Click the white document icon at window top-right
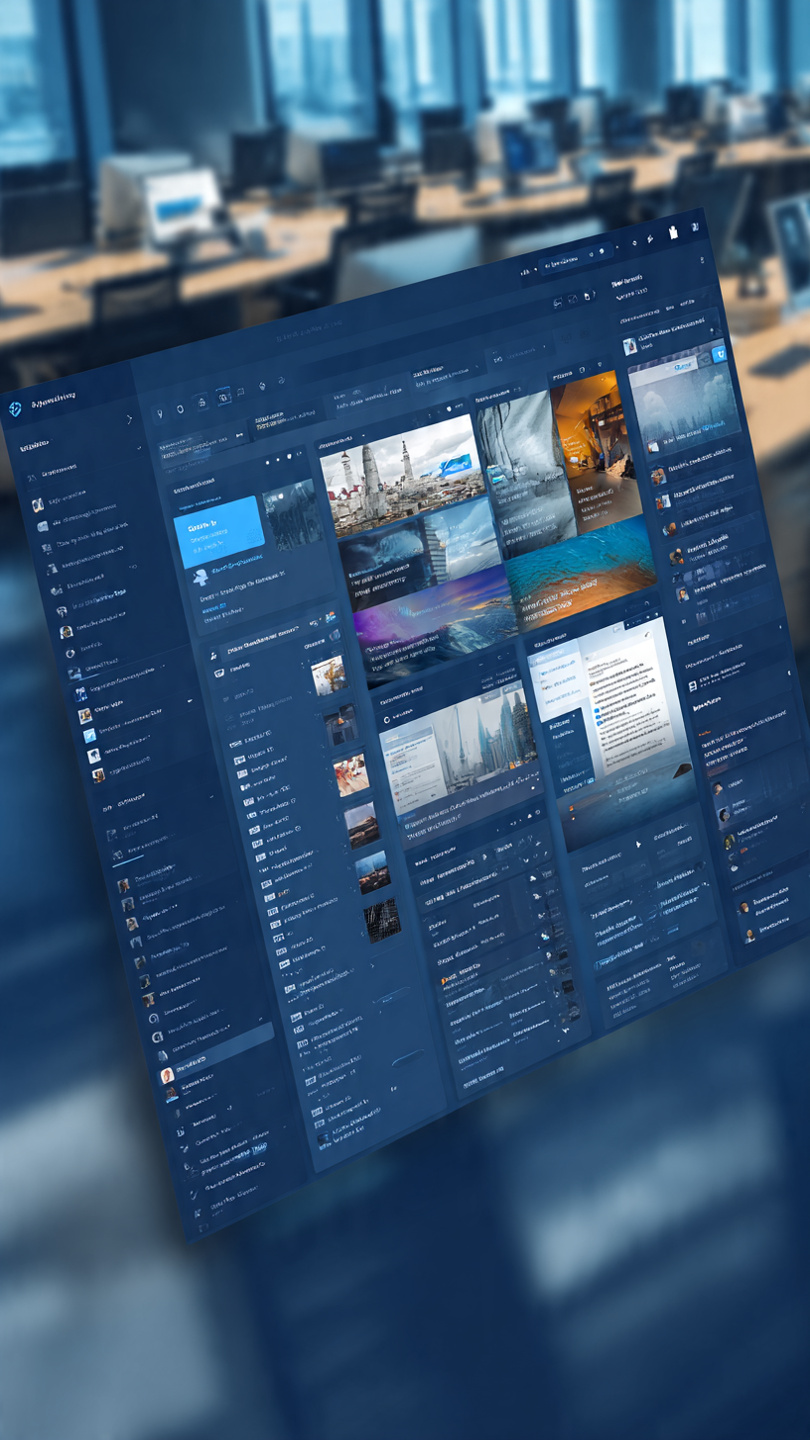Image resolution: width=810 pixels, height=1440 pixels. coord(673,233)
